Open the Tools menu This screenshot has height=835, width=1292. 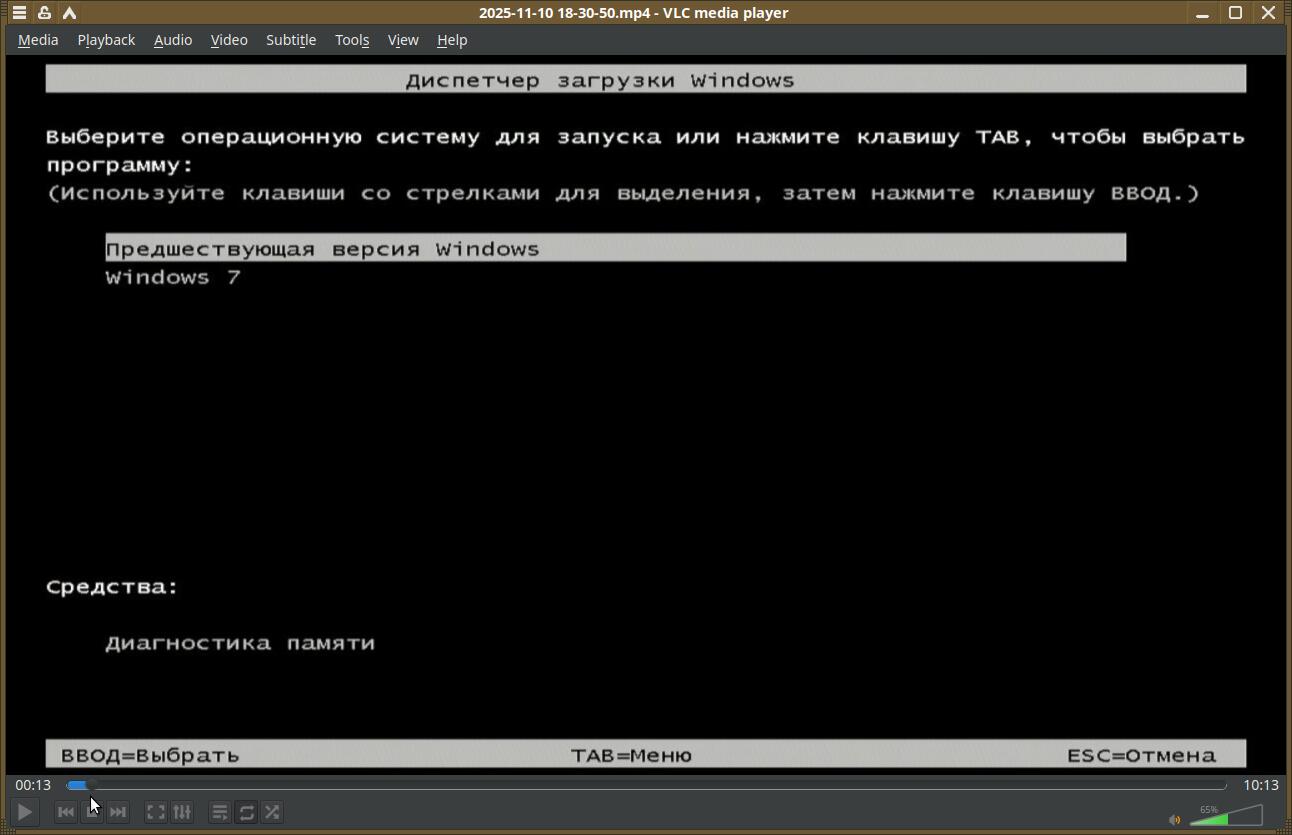tap(352, 40)
